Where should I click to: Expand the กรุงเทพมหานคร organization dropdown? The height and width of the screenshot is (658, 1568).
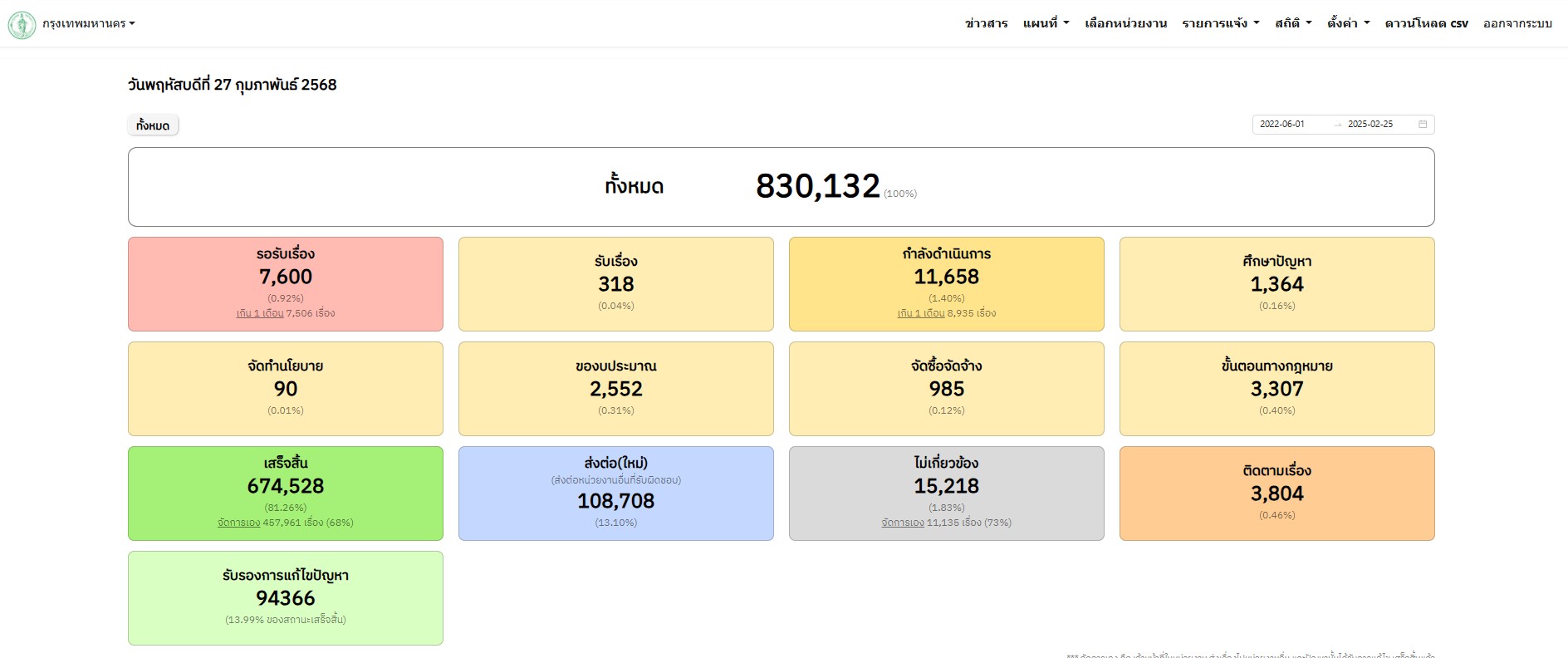(x=89, y=24)
